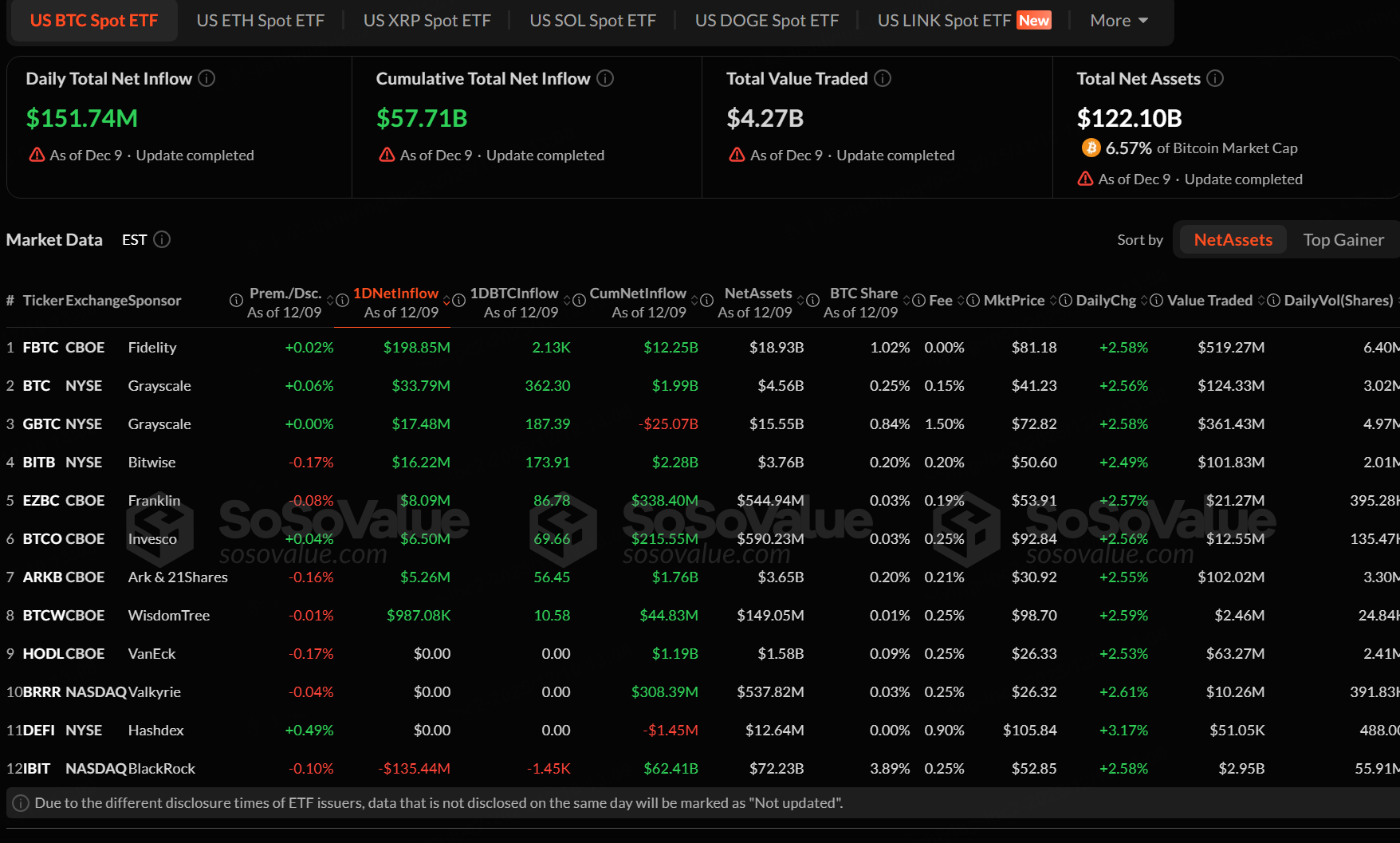Open info icon left of NetAssets header
The height and width of the screenshot is (843, 1400).
coord(706,301)
